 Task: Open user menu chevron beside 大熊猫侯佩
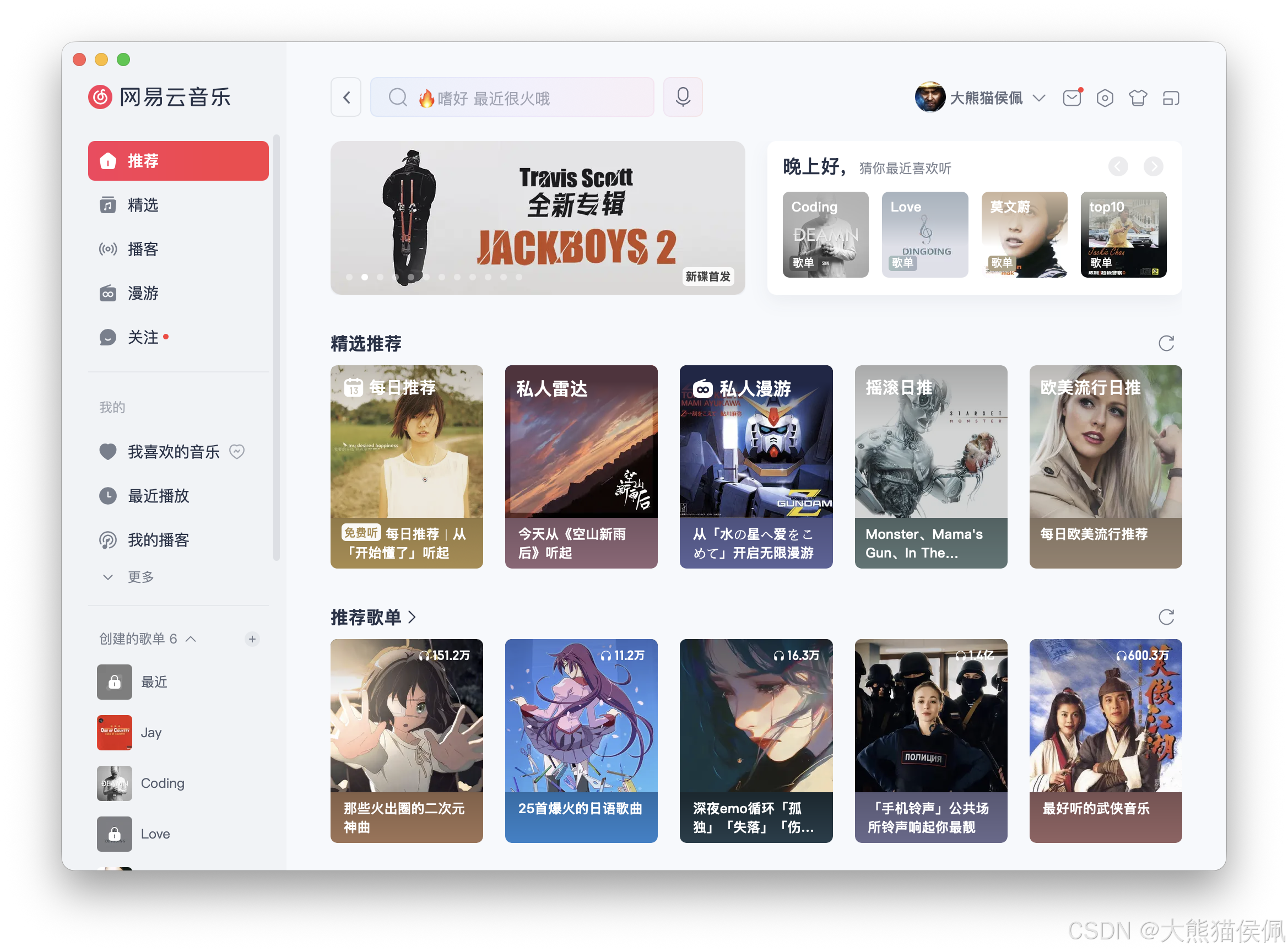click(1039, 98)
